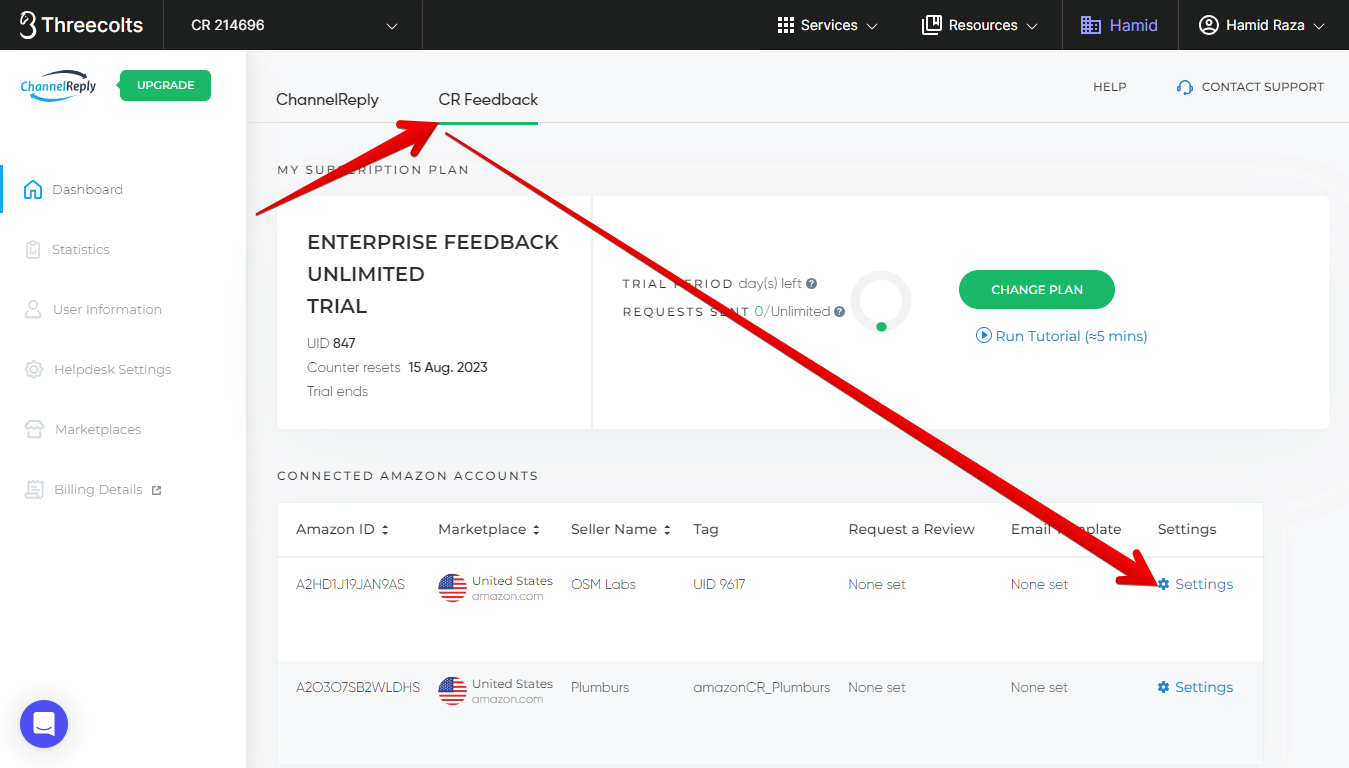The width and height of the screenshot is (1349, 768).
Task: Click the green UPGRADE button
Action: click(x=165, y=85)
